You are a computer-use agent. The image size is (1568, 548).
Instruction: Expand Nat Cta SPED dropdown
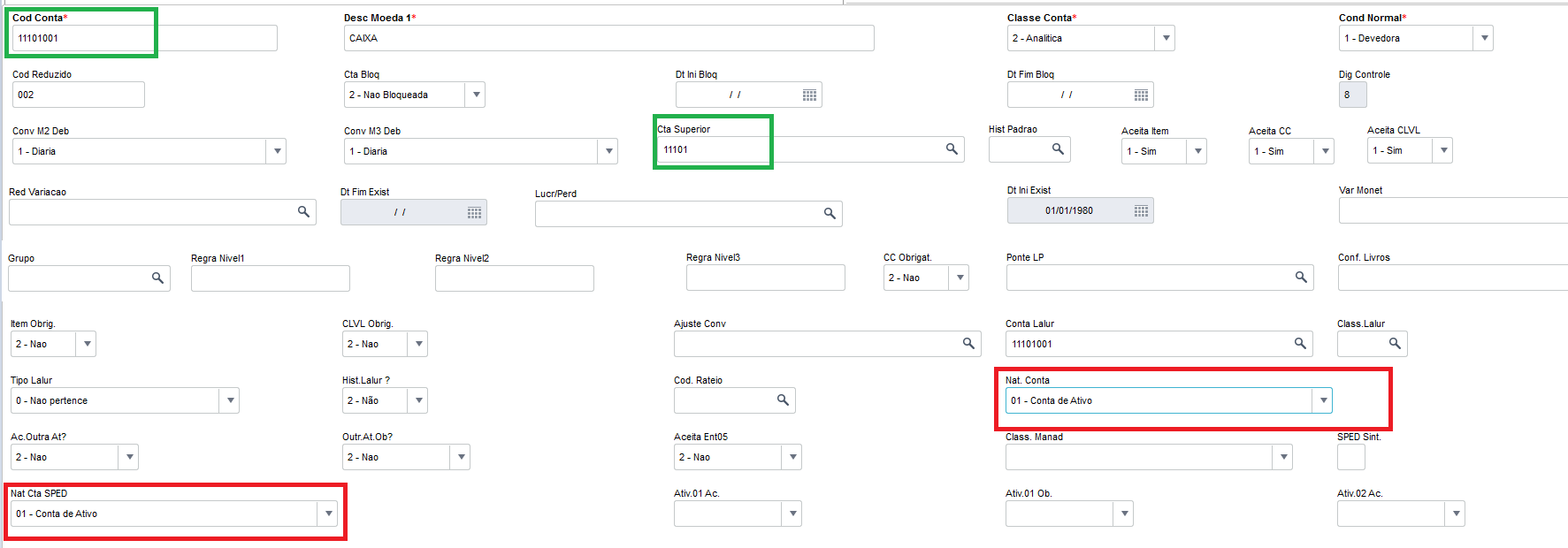point(328,514)
